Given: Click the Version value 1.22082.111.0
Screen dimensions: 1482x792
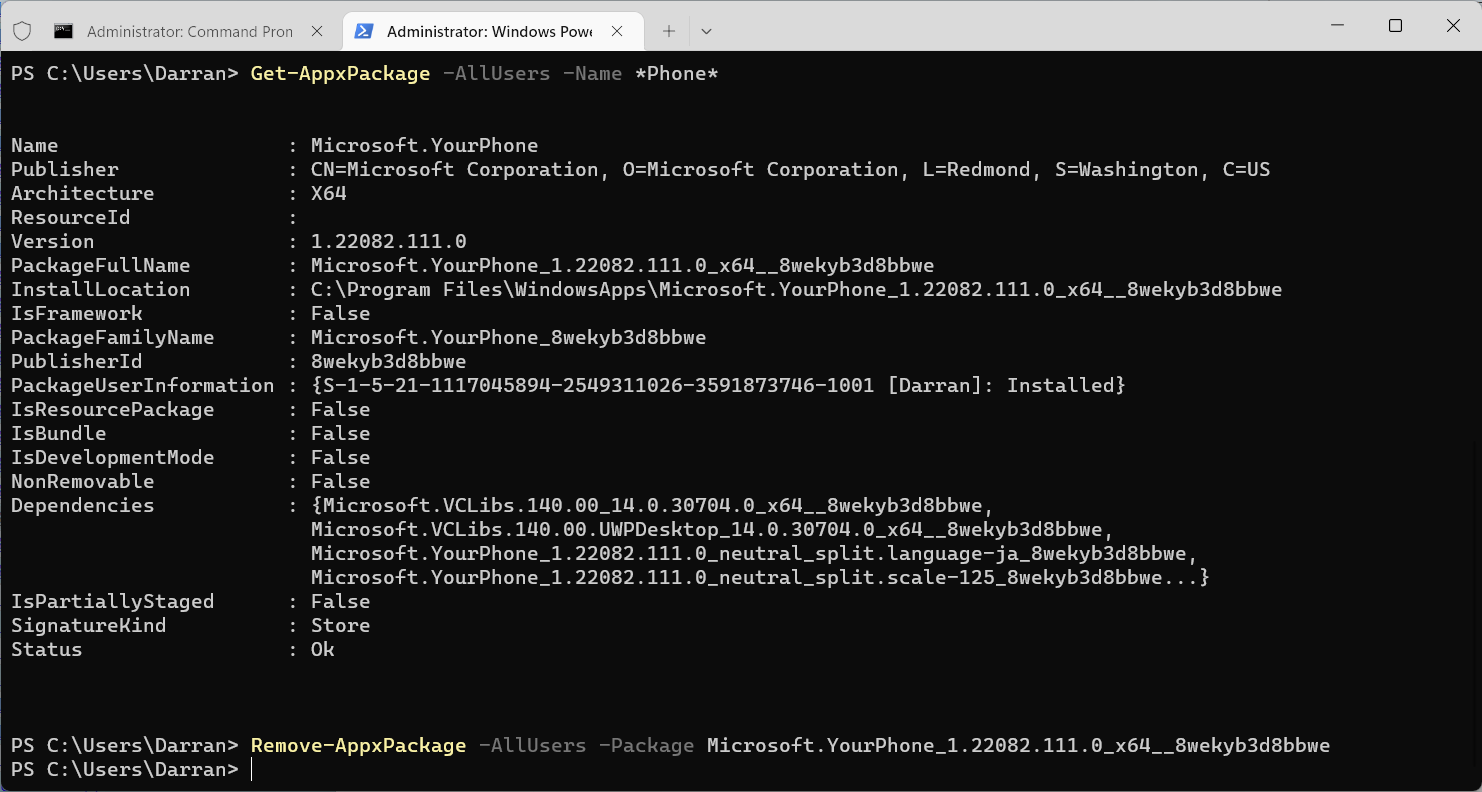Looking at the screenshot, I should click(x=388, y=242).
